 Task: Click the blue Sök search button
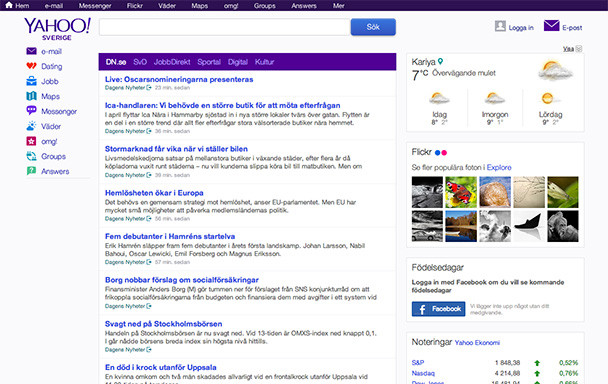click(373, 27)
